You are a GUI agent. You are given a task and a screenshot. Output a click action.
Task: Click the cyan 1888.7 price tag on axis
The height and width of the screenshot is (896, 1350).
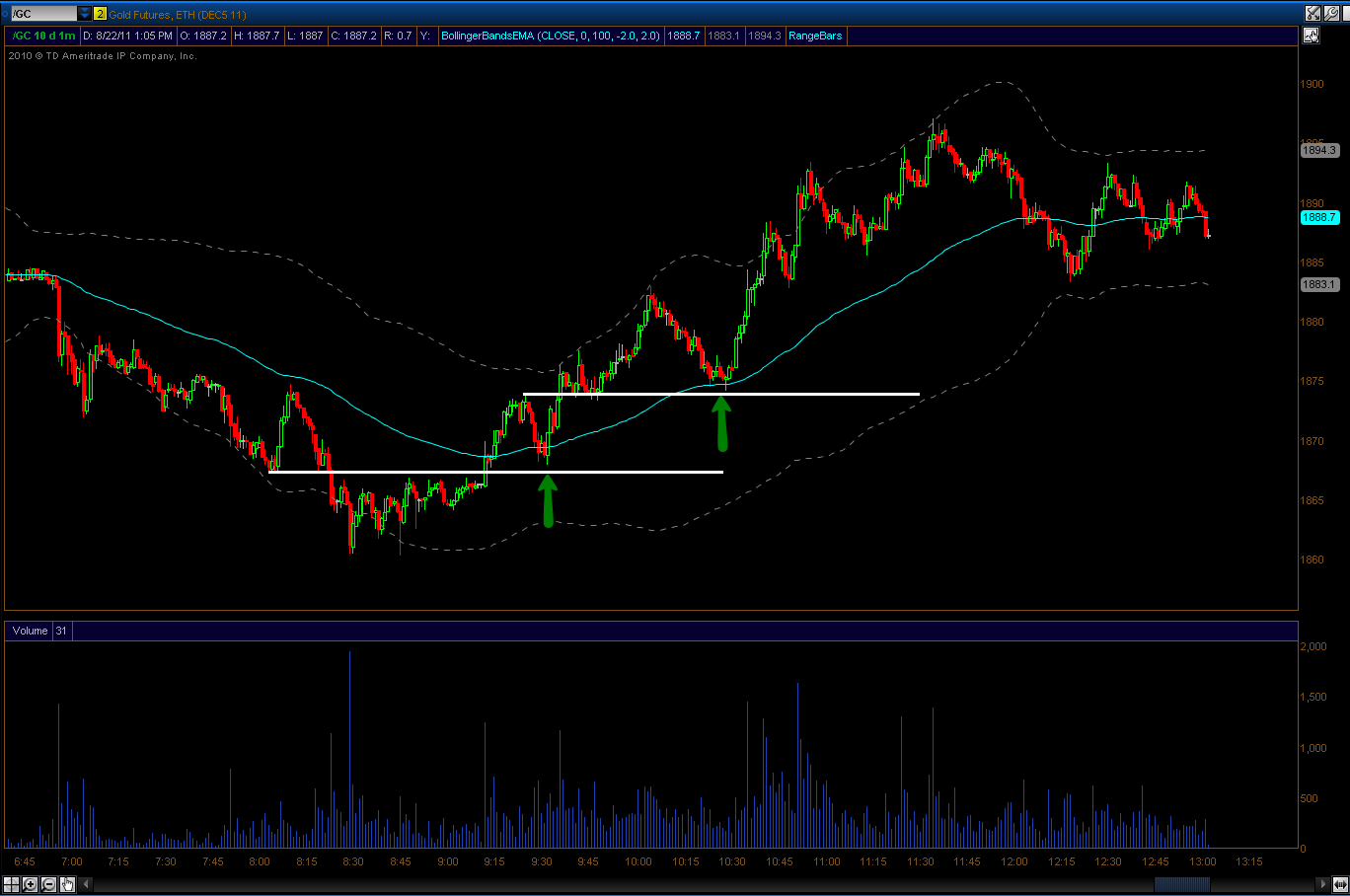pos(1319,217)
